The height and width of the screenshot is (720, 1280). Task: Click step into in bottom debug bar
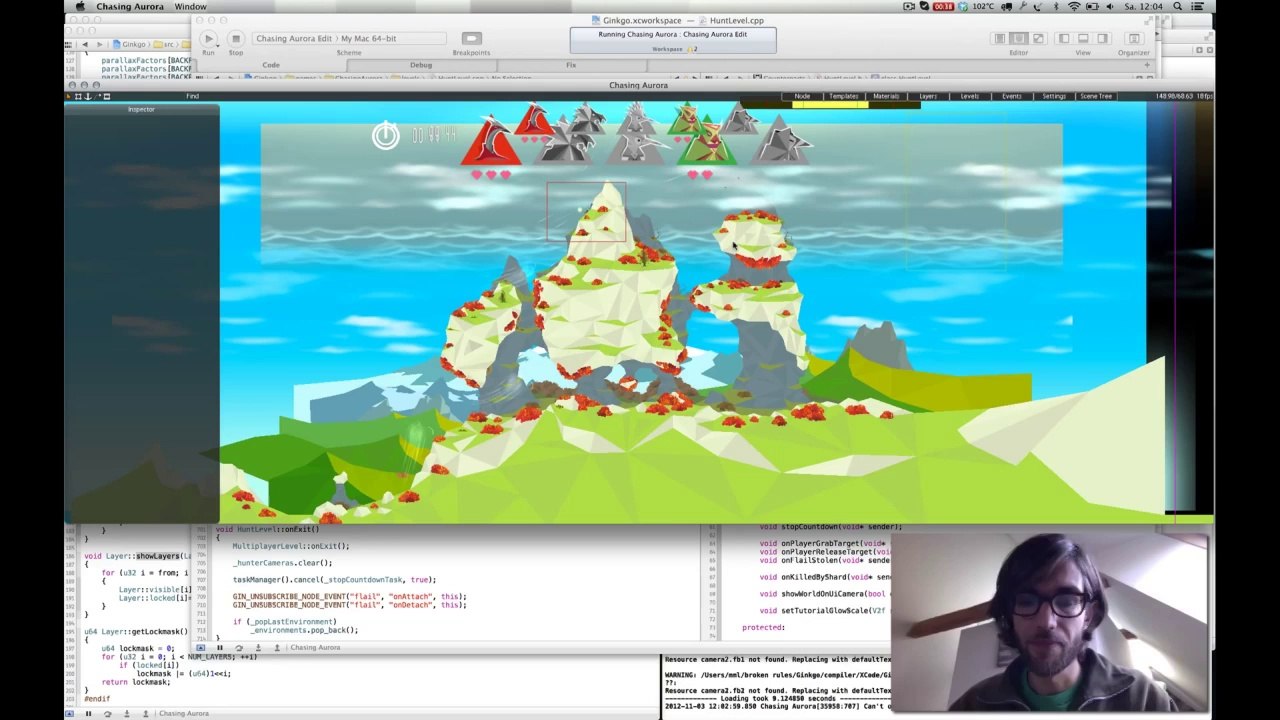point(125,713)
